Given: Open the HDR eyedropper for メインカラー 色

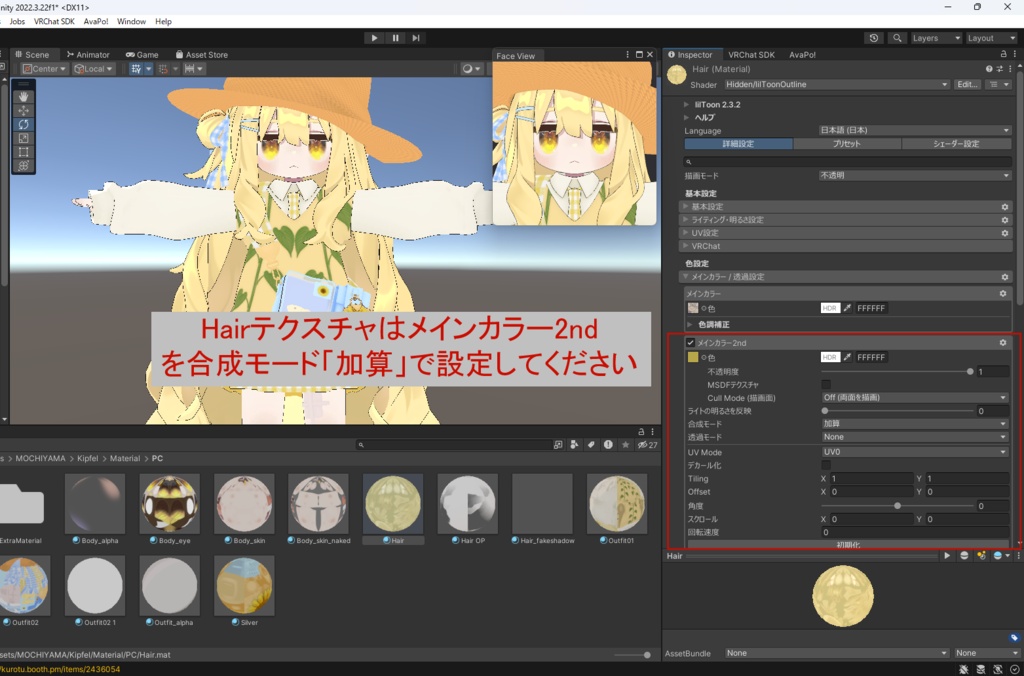Looking at the screenshot, I should pos(847,308).
